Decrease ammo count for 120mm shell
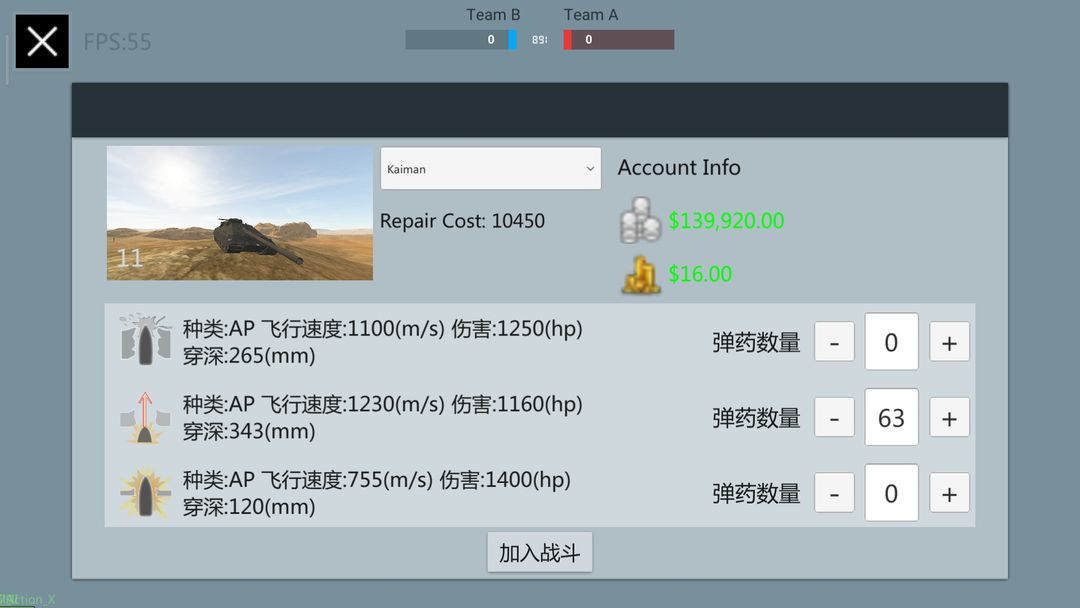This screenshot has width=1080, height=608. pos(834,493)
